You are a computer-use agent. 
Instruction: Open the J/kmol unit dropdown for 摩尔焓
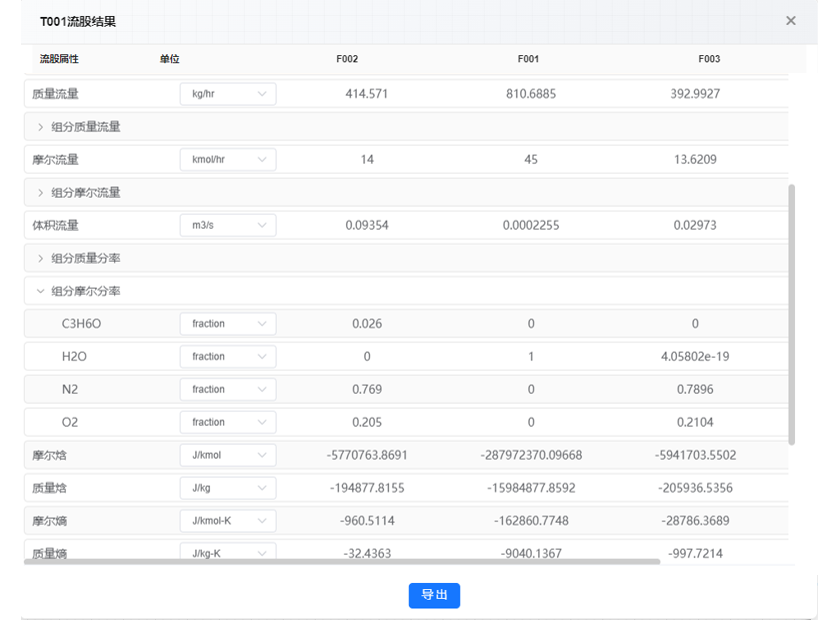click(x=228, y=455)
